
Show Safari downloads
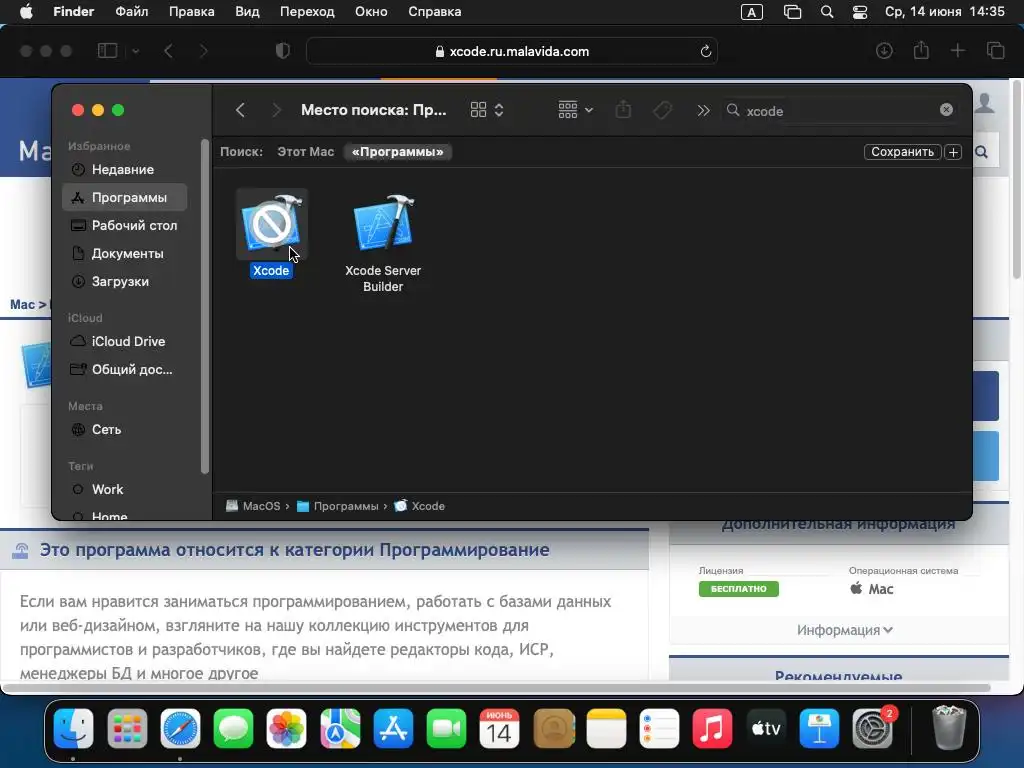pyautogui.click(x=884, y=50)
